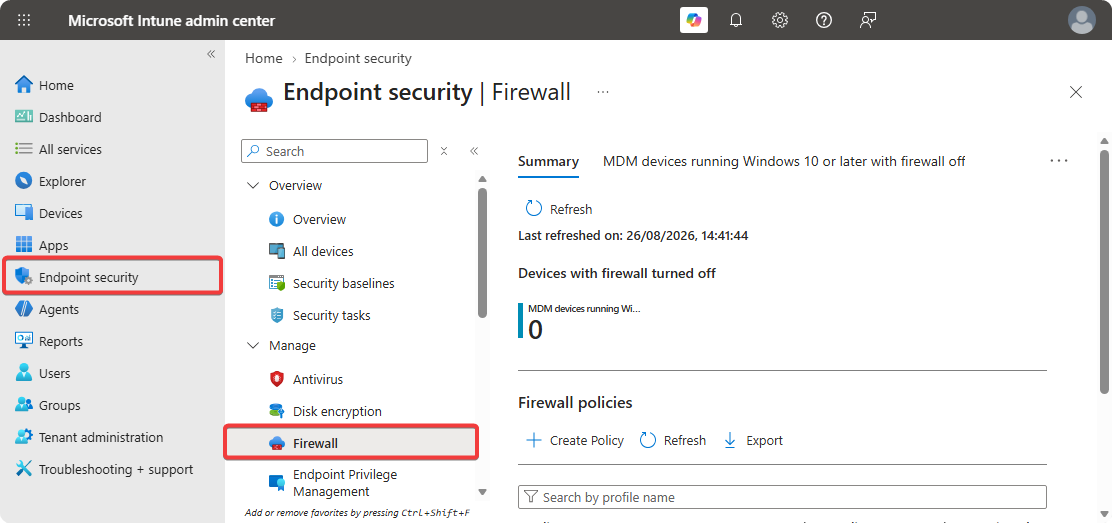This screenshot has height=523, width=1112.
Task: Click the menu pane scroll up arrow
Action: (482, 179)
